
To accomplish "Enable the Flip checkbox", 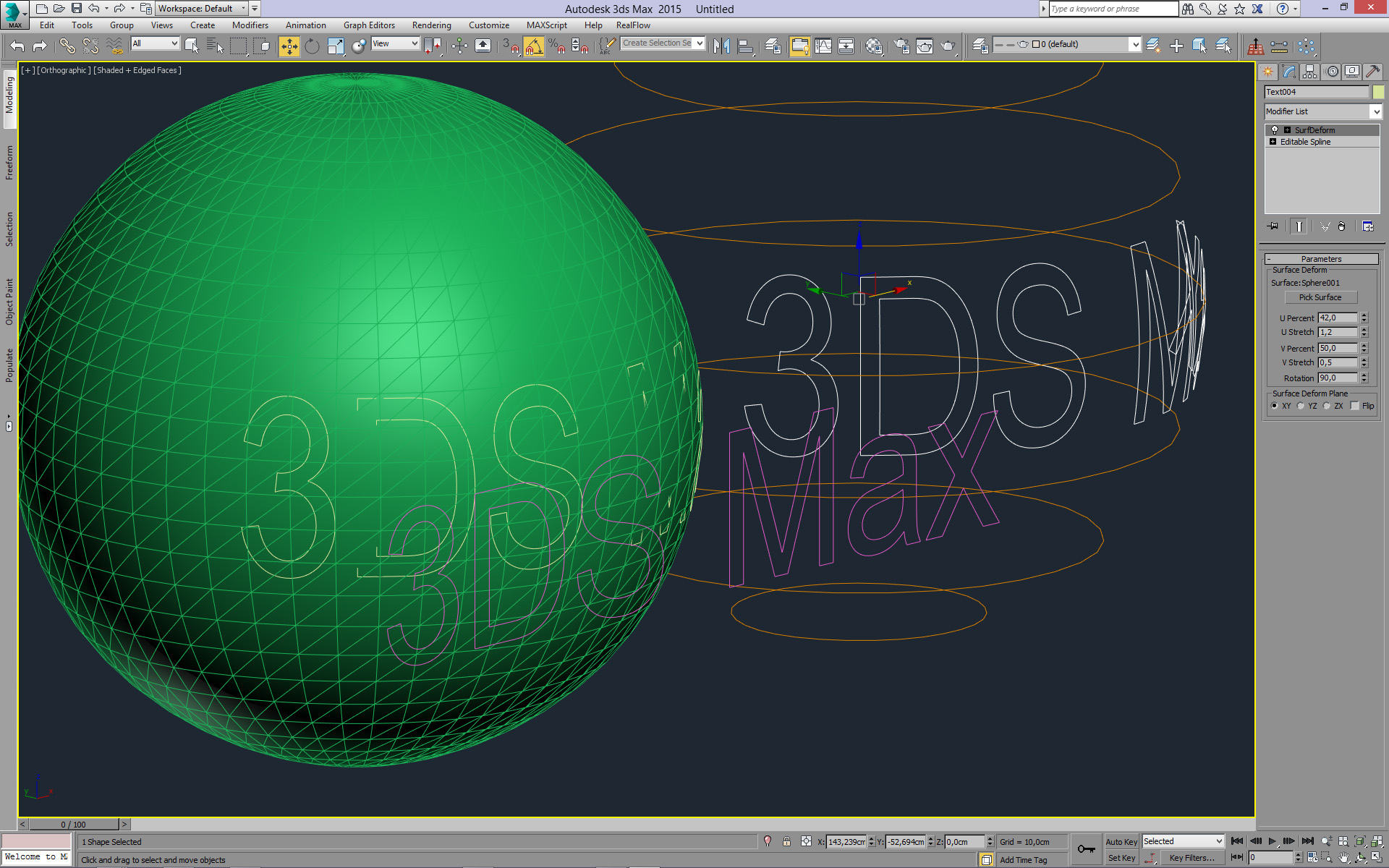I will coord(1355,406).
